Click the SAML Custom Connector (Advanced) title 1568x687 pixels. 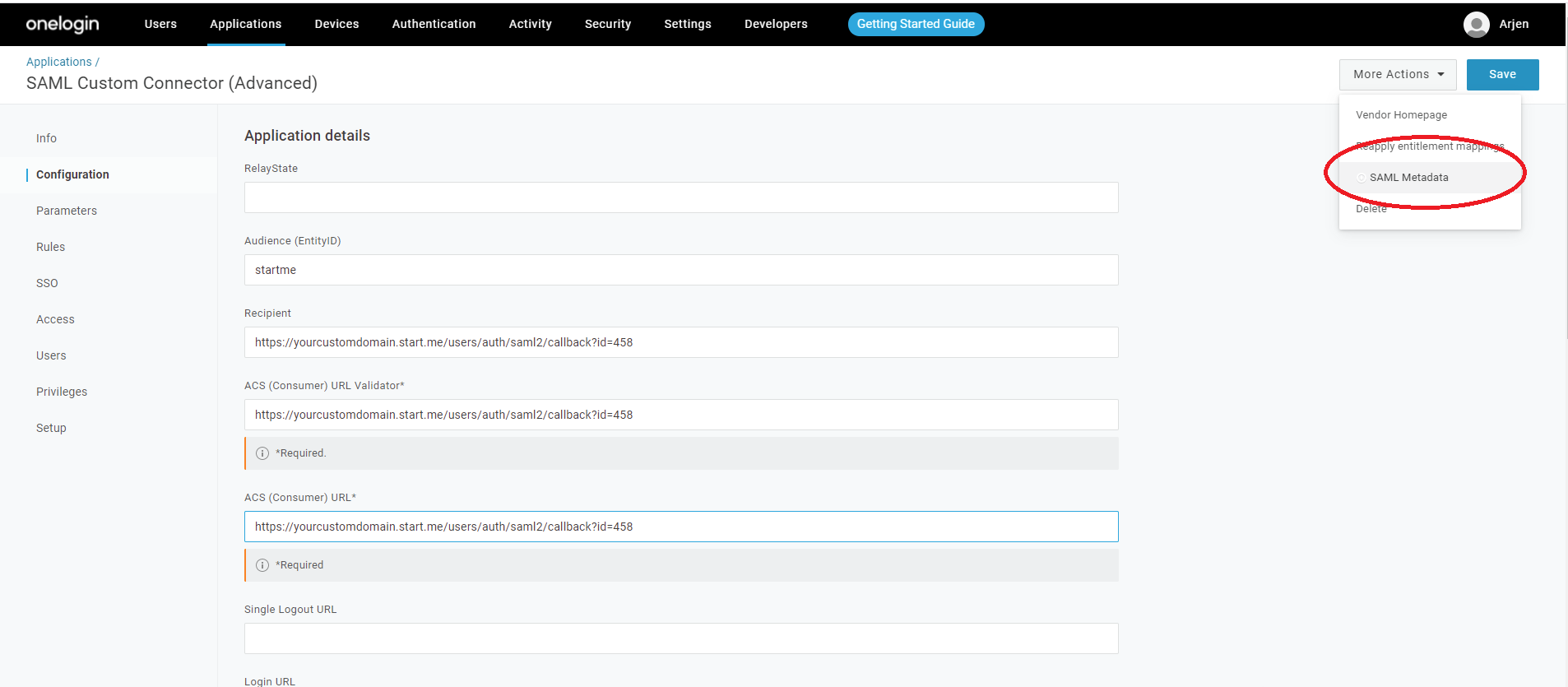click(x=172, y=83)
